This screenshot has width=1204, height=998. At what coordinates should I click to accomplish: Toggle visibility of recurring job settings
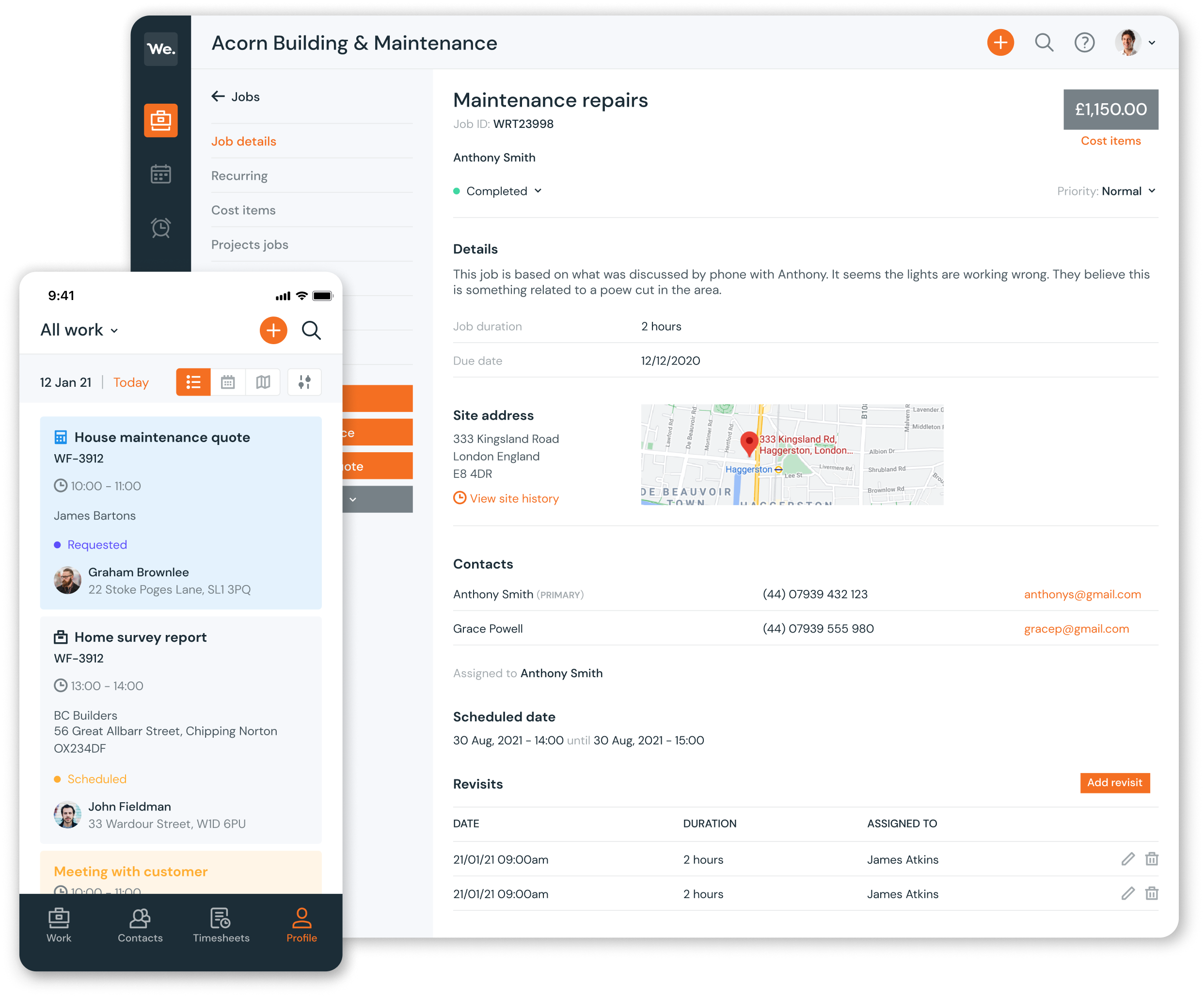click(x=240, y=176)
